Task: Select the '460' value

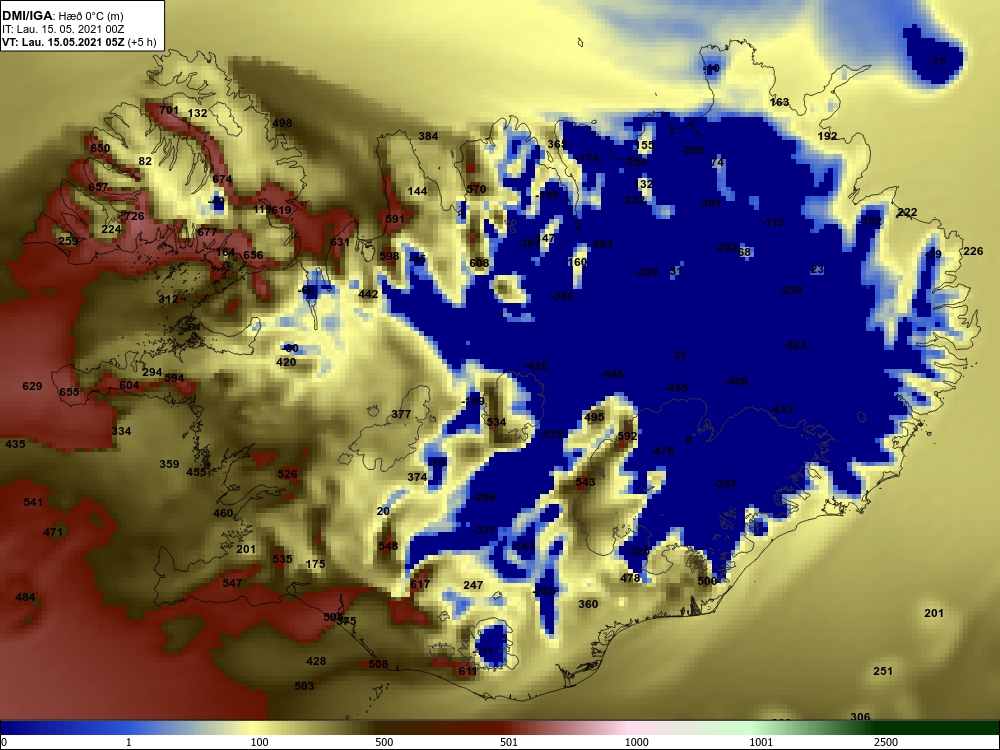Action: pos(223,513)
